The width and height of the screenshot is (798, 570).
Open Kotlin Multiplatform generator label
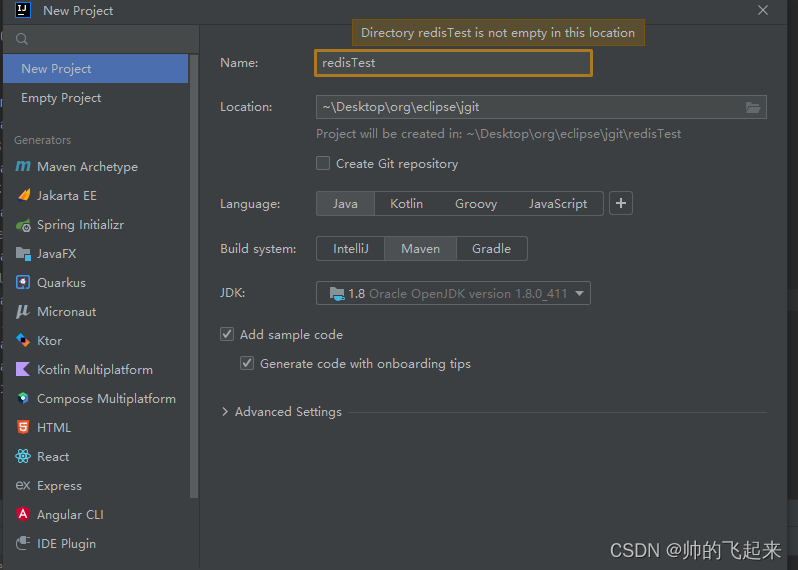95,369
